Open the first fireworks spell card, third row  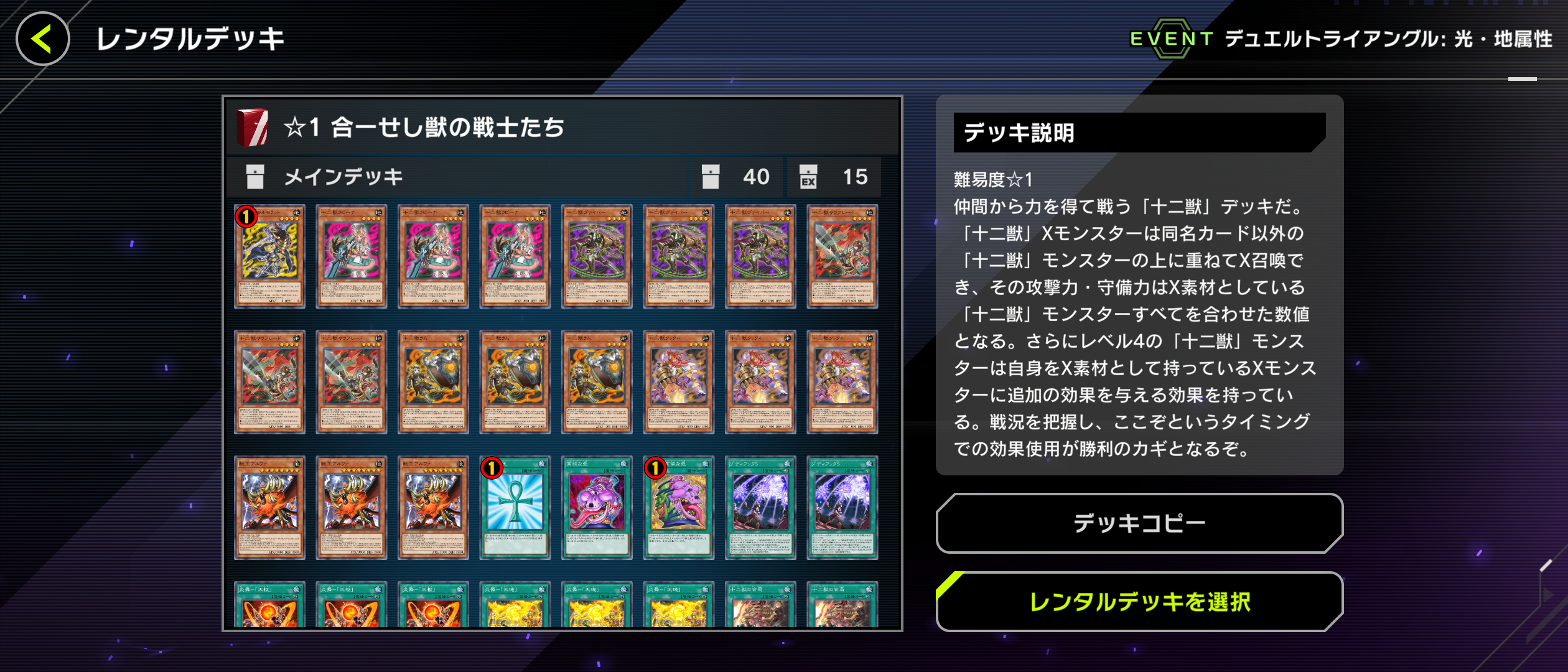click(760, 508)
